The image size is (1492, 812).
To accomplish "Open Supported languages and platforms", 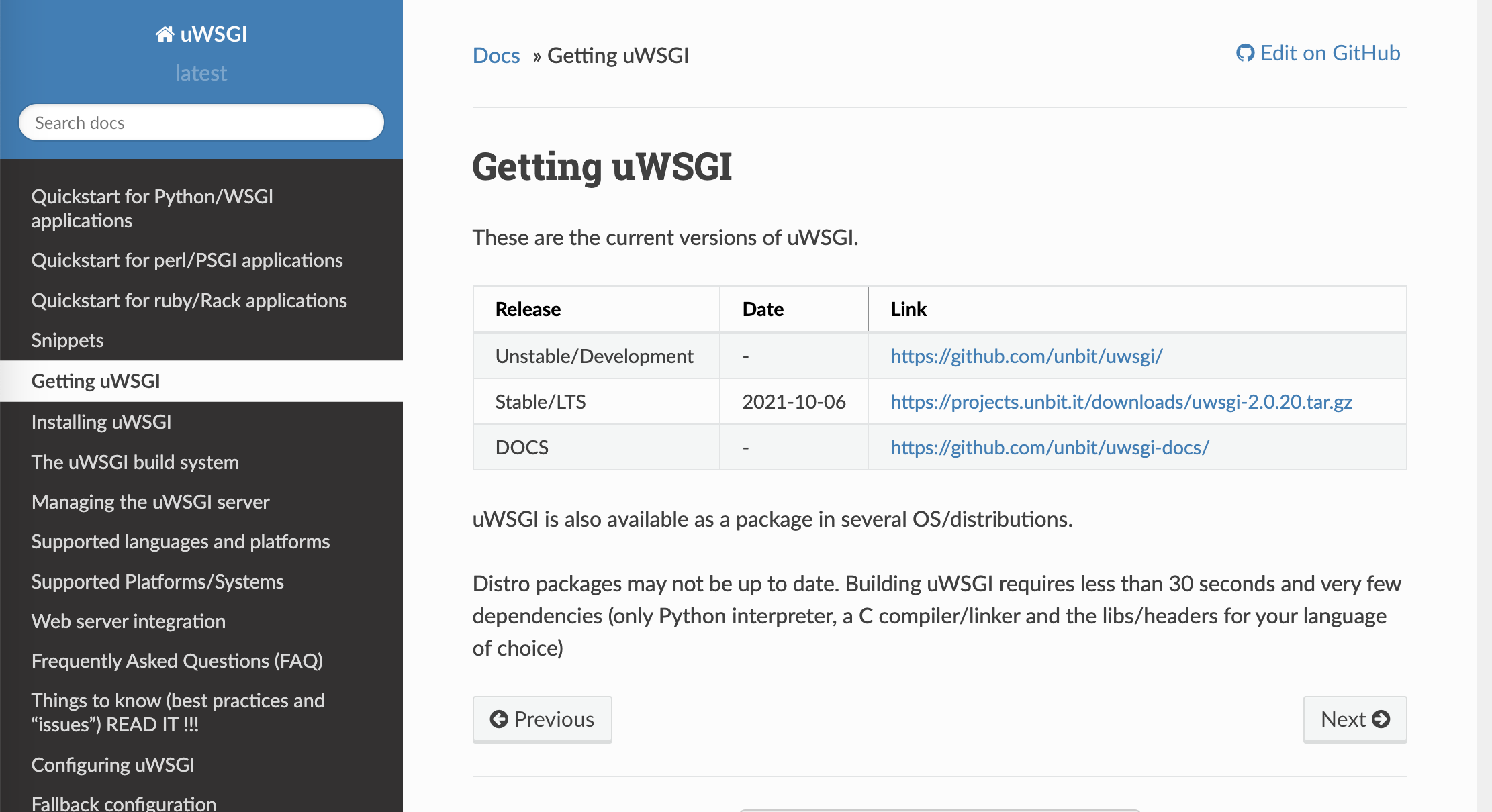I will [181, 542].
